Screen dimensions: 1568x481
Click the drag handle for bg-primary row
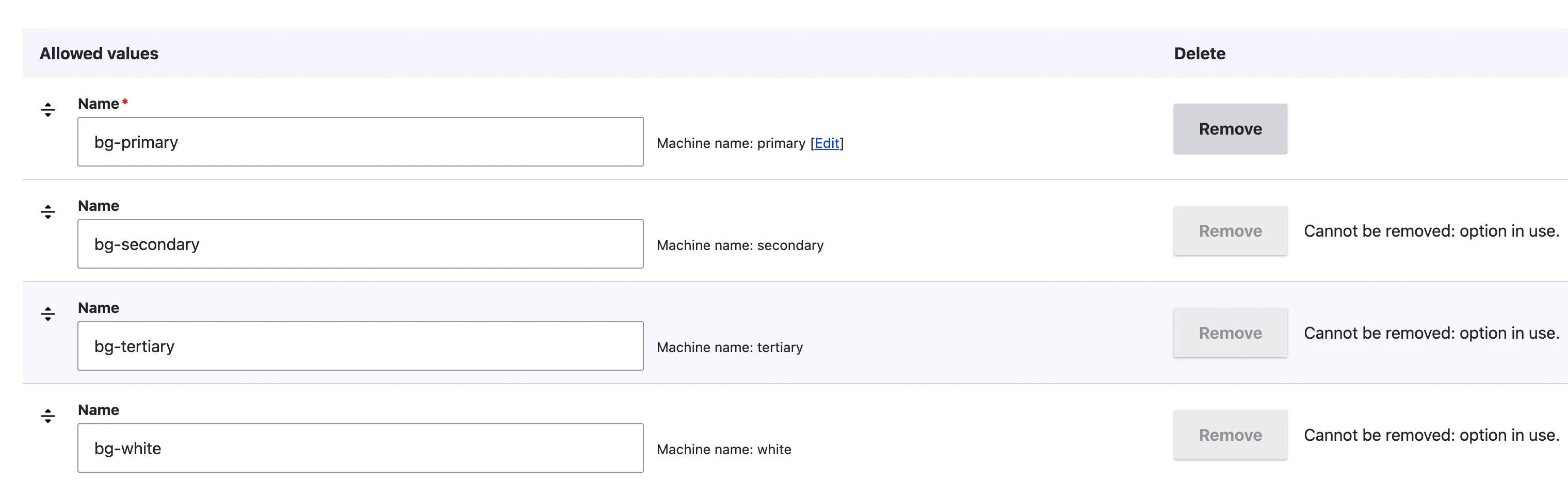click(x=48, y=110)
